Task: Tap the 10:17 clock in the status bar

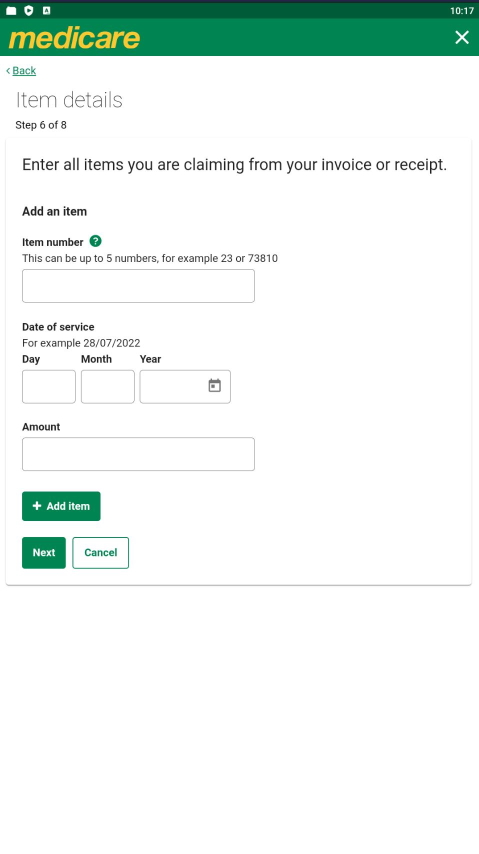Action: coord(462,10)
